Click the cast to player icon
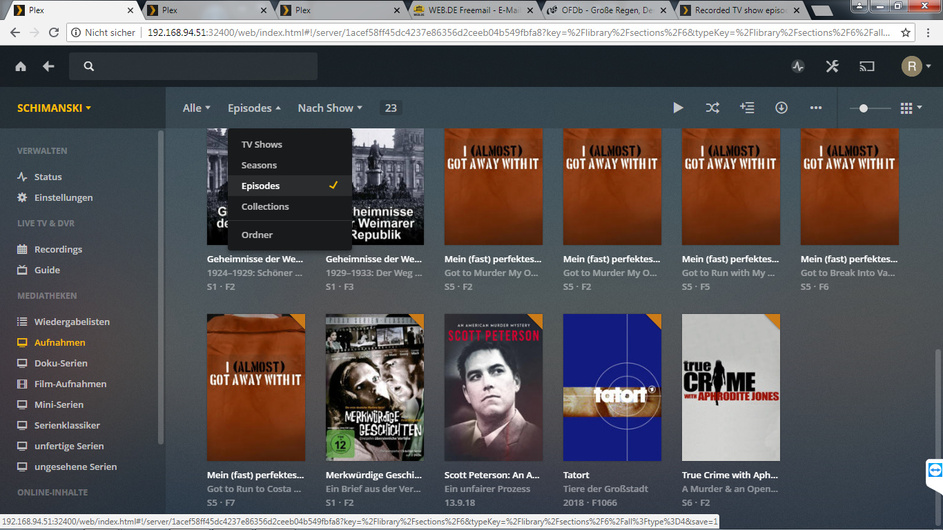This screenshot has height=530, width=943. [867, 66]
